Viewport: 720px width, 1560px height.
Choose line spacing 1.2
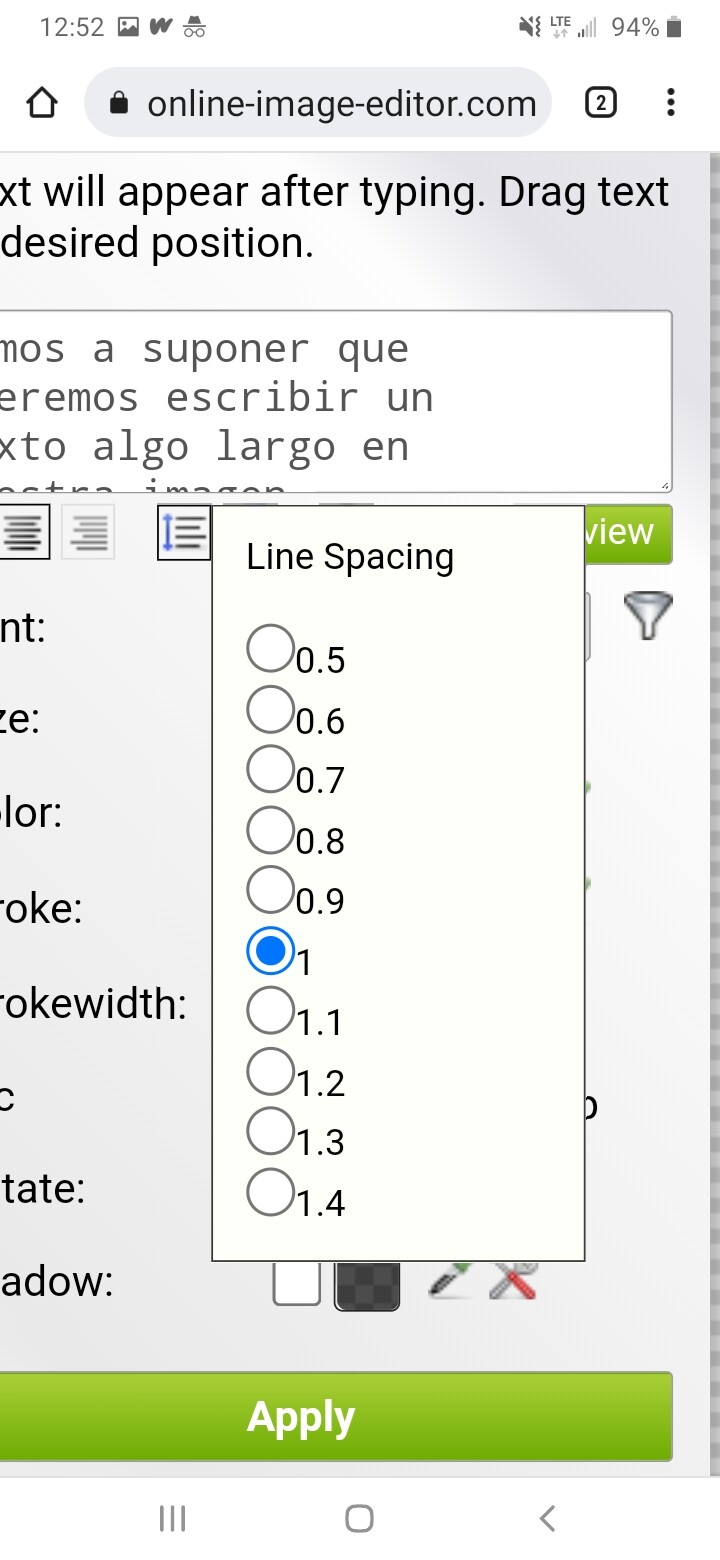270,1071
